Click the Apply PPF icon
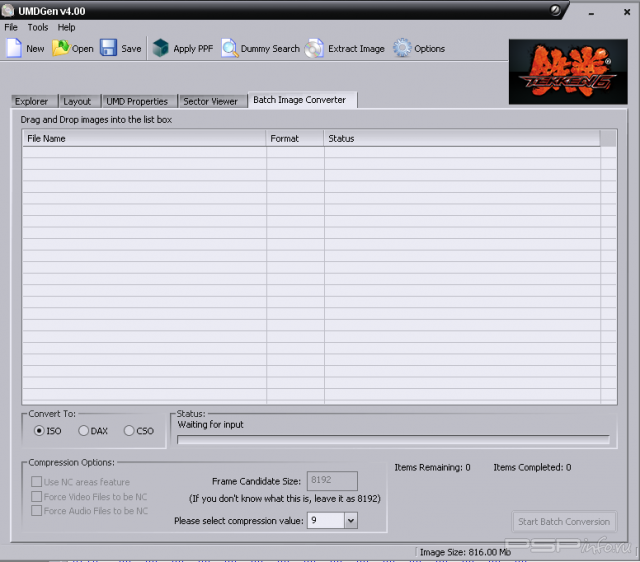Screen dimensions: 640x562 [161, 48]
